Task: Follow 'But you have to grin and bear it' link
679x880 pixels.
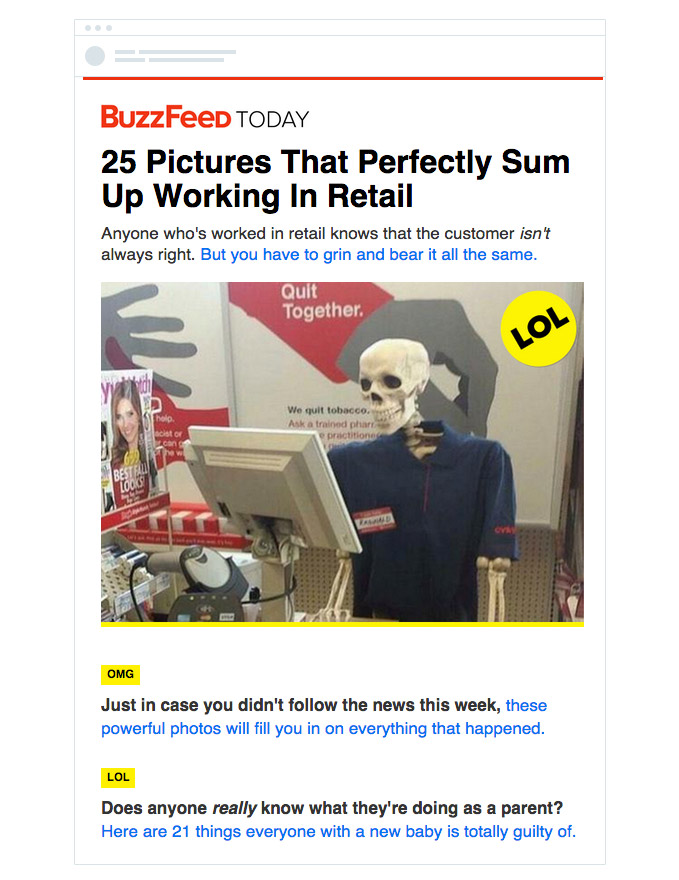Action: click(x=369, y=255)
